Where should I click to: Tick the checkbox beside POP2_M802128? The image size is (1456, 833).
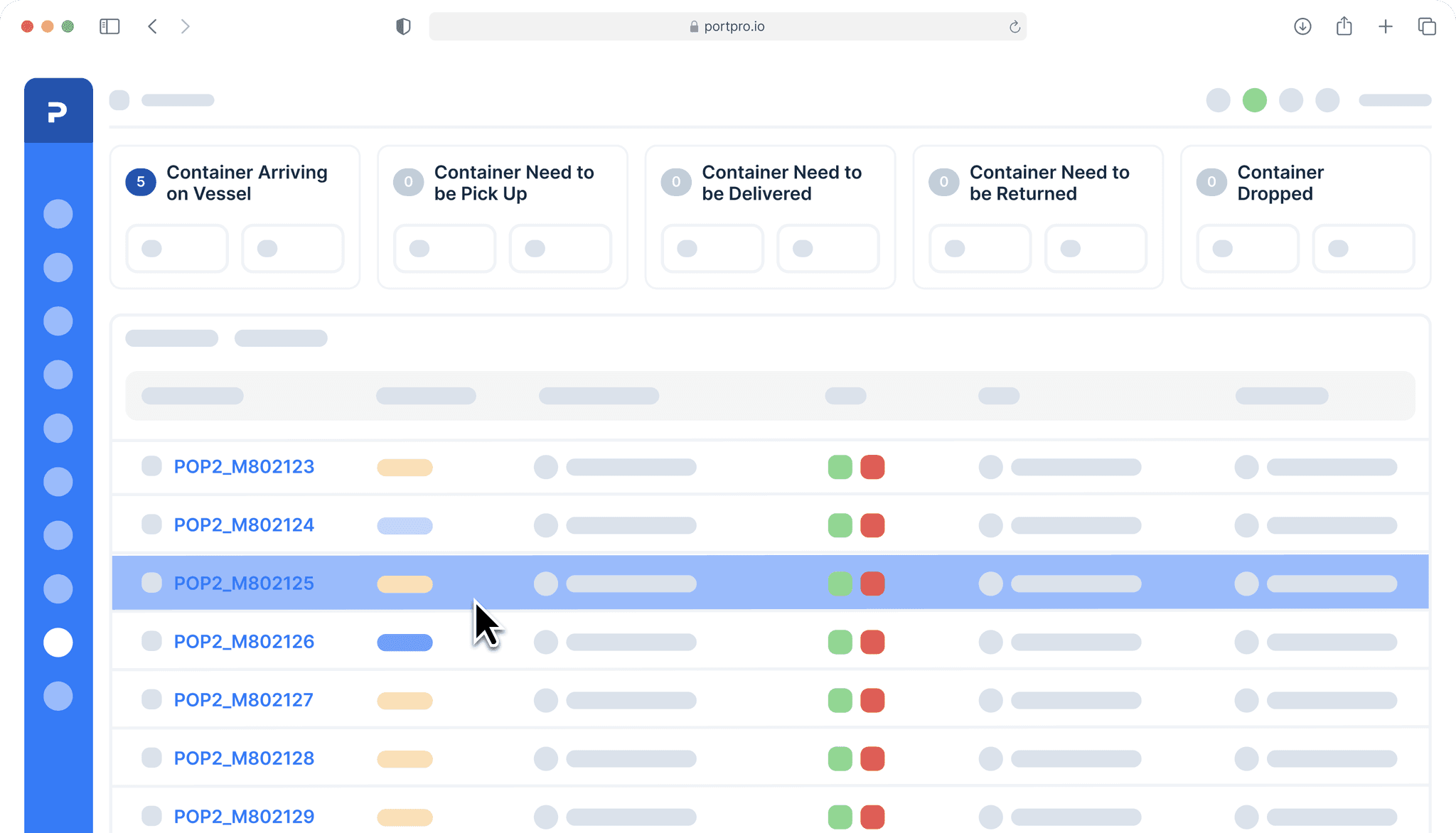[151, 758]
